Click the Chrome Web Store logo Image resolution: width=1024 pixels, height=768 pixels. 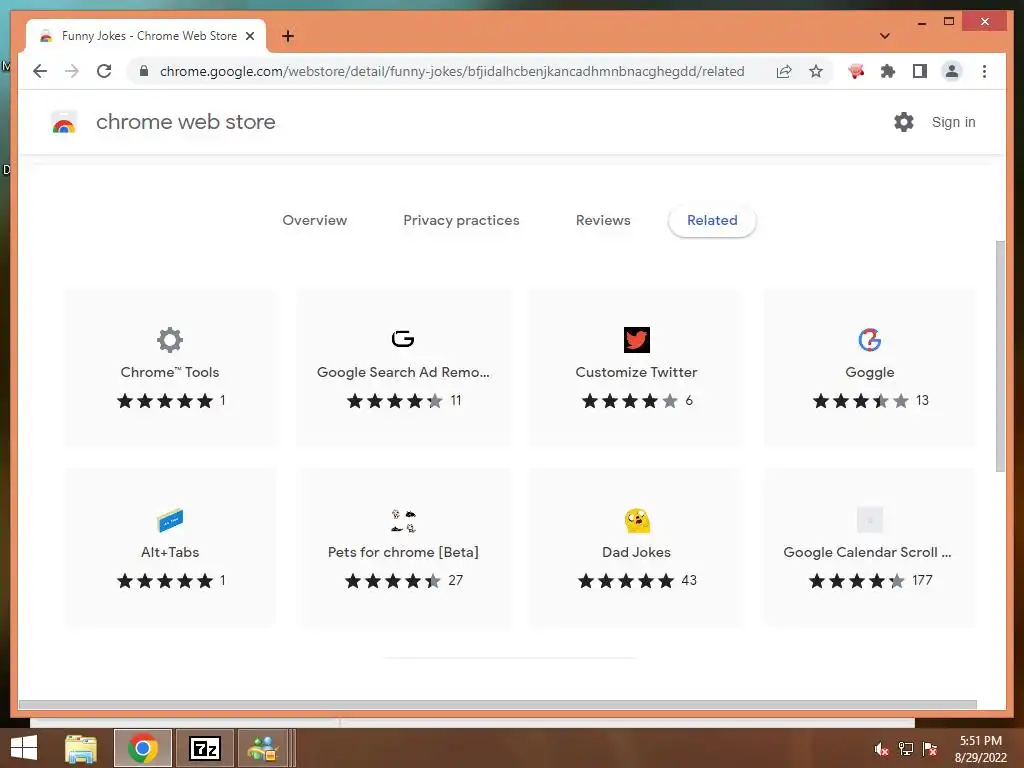tap(64, 122)
